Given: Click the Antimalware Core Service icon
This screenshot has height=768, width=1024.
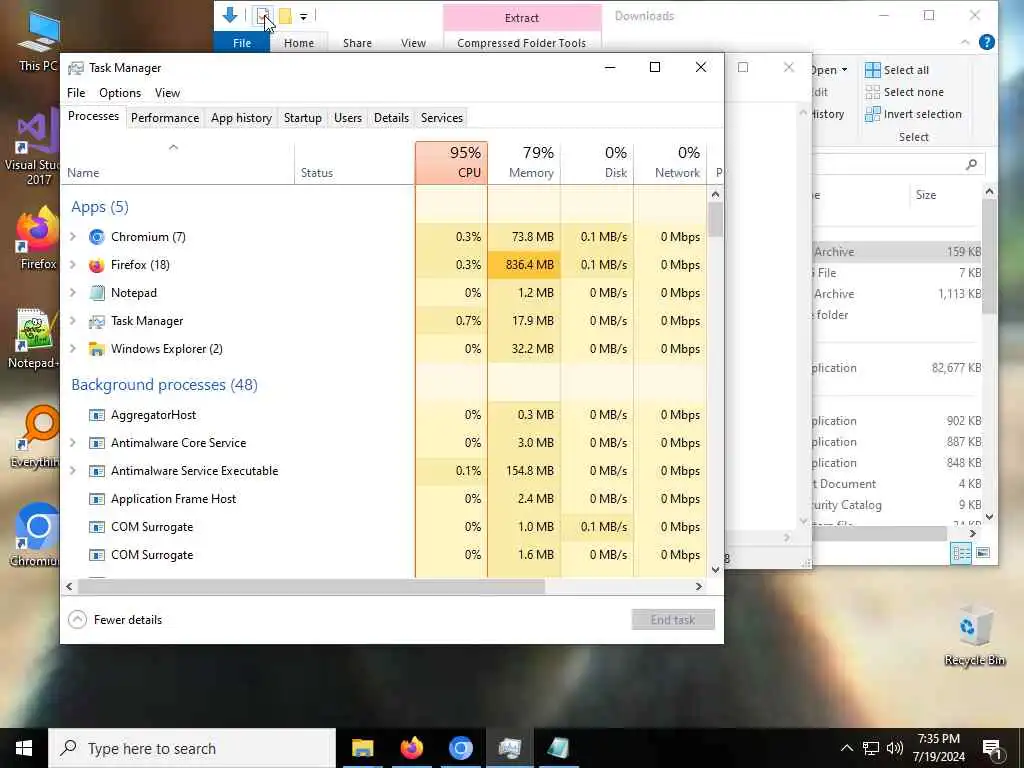Looking at the screenshot, I should 97,443.
